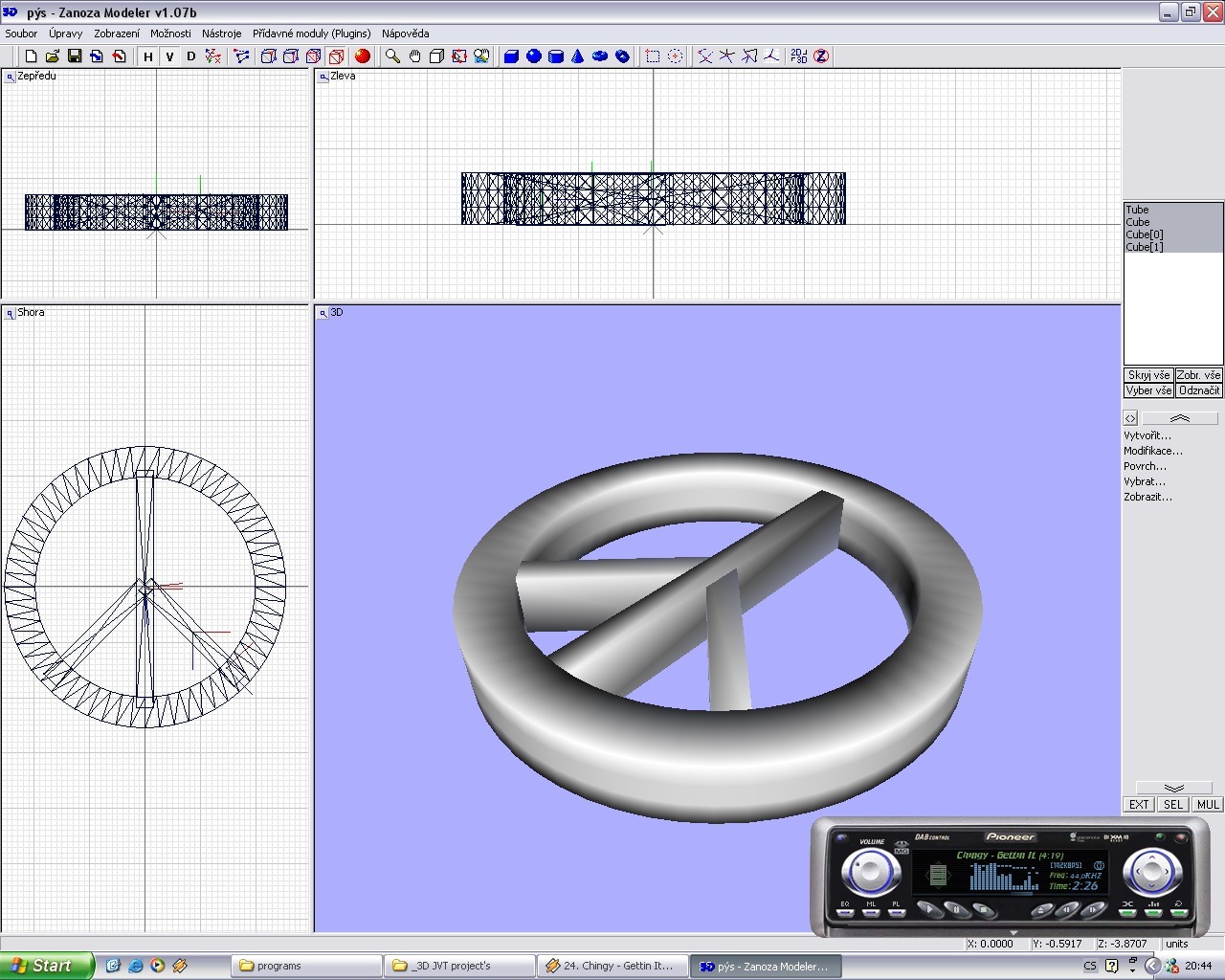1225x980 pixels.
Task: Click the red render sphere icon
Action: [x=362, y=56]
